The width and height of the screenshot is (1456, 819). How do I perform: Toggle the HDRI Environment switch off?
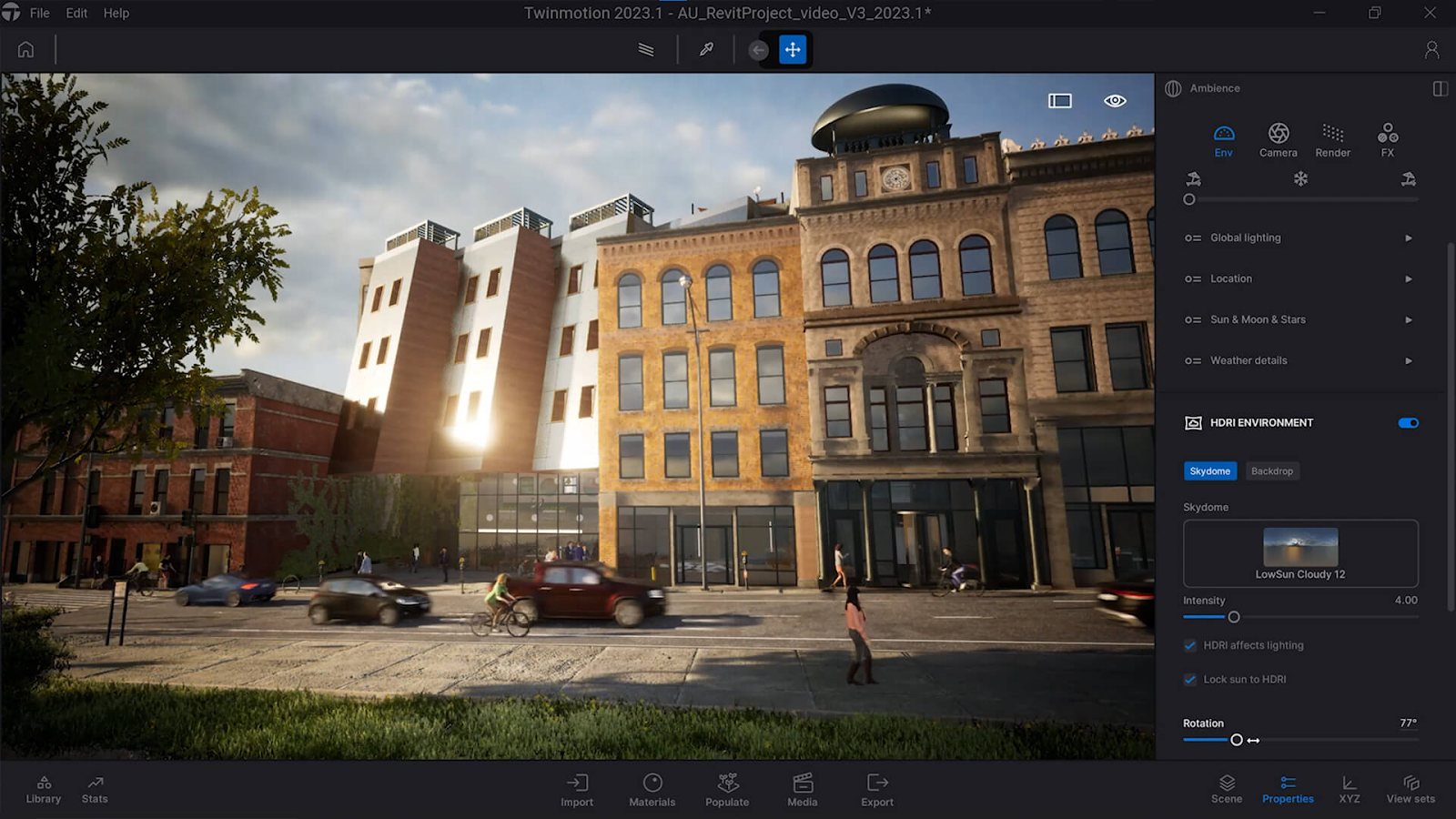coord(1408,423)
